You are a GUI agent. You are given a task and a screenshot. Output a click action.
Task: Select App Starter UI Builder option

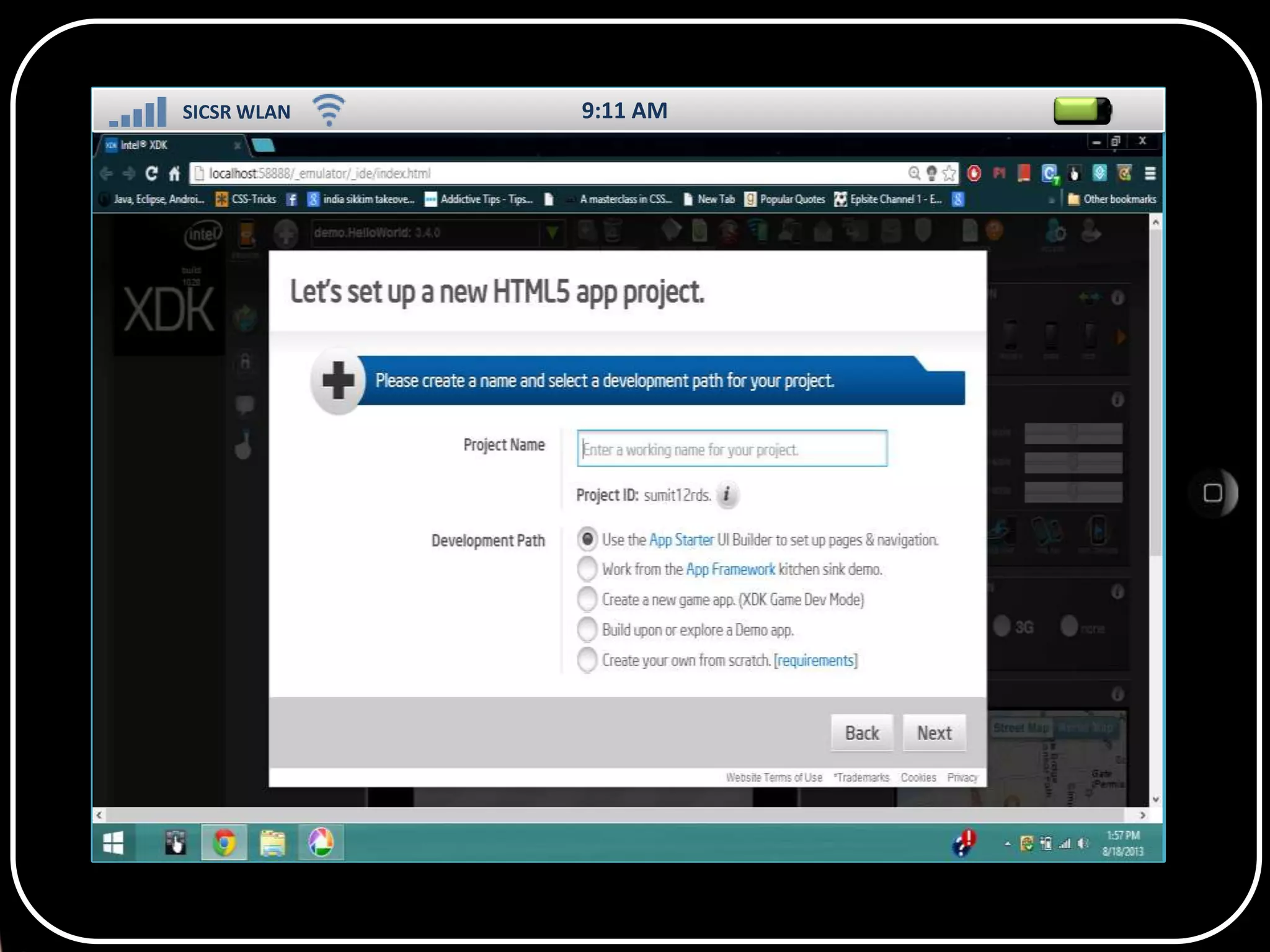[x=587, y=539]
